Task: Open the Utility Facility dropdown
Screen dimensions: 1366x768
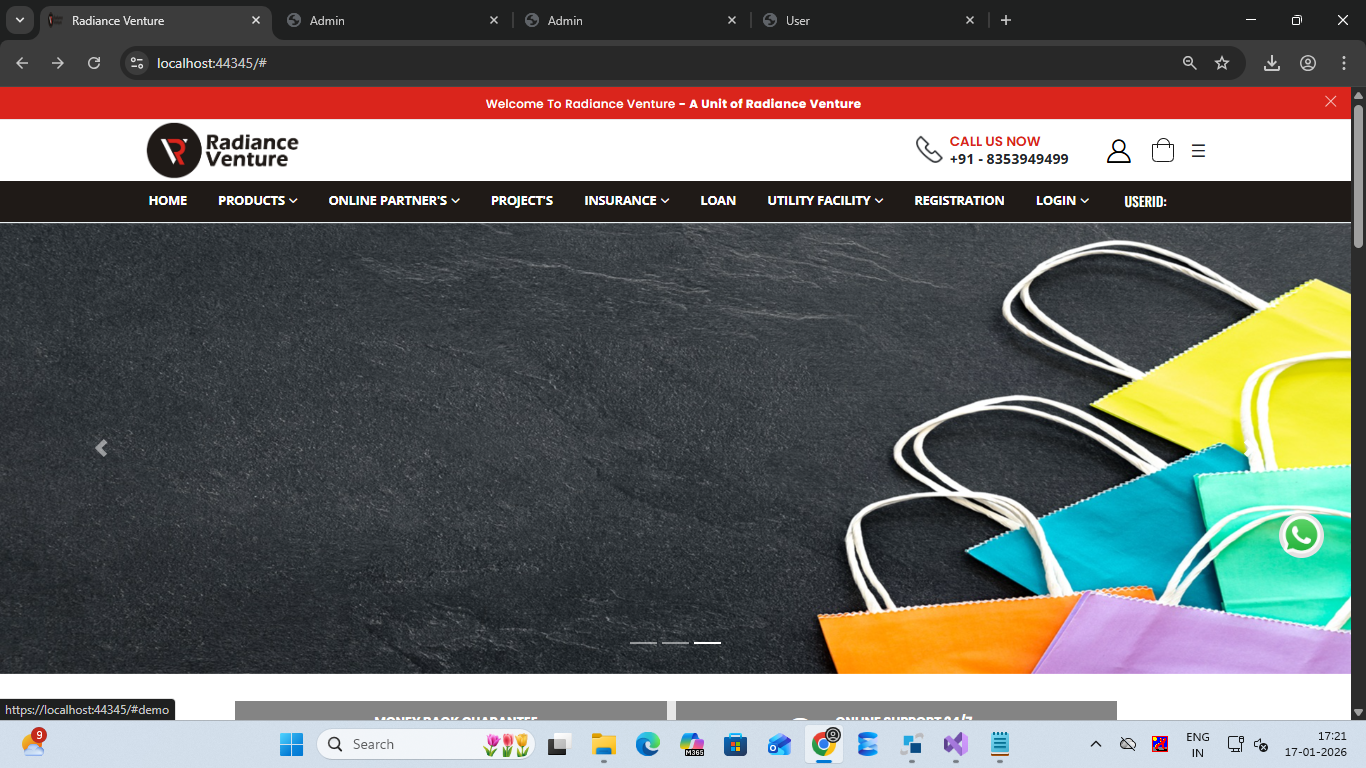Action: pyautogui.click(x=824, y=201)
